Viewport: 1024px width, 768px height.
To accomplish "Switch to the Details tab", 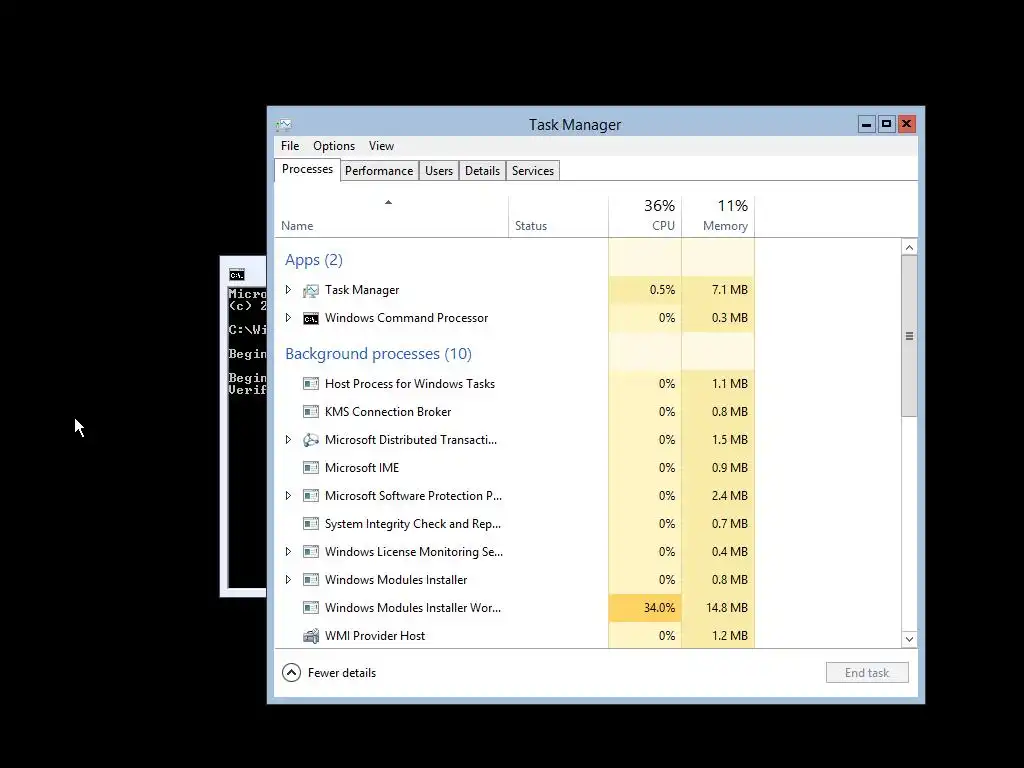I will [482, 170].
